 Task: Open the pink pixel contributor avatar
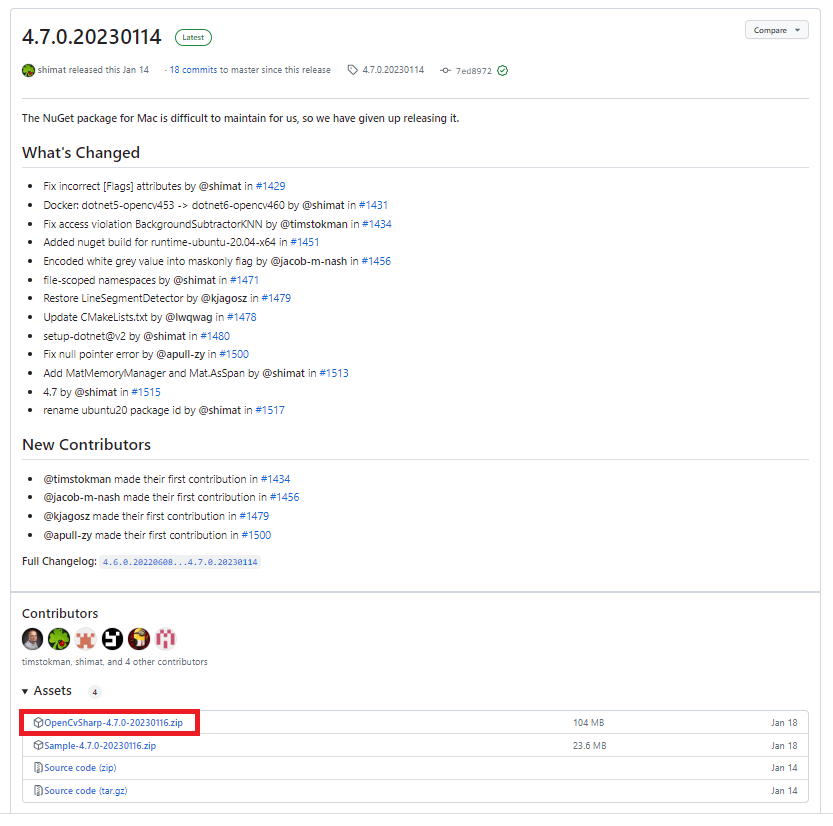(165, 639)
